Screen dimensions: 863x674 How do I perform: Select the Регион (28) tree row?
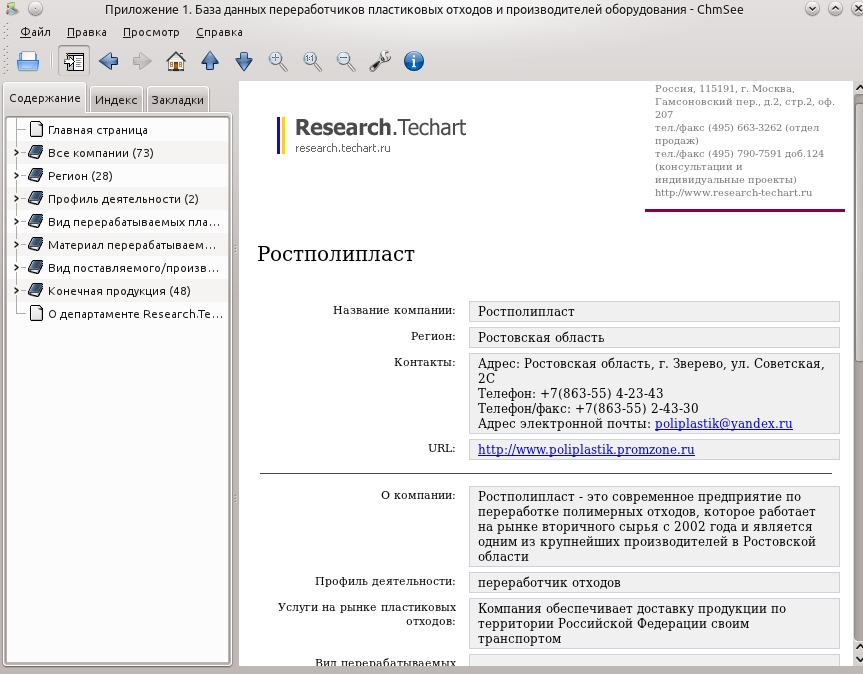pyautogui.click(x=118, y=176)
